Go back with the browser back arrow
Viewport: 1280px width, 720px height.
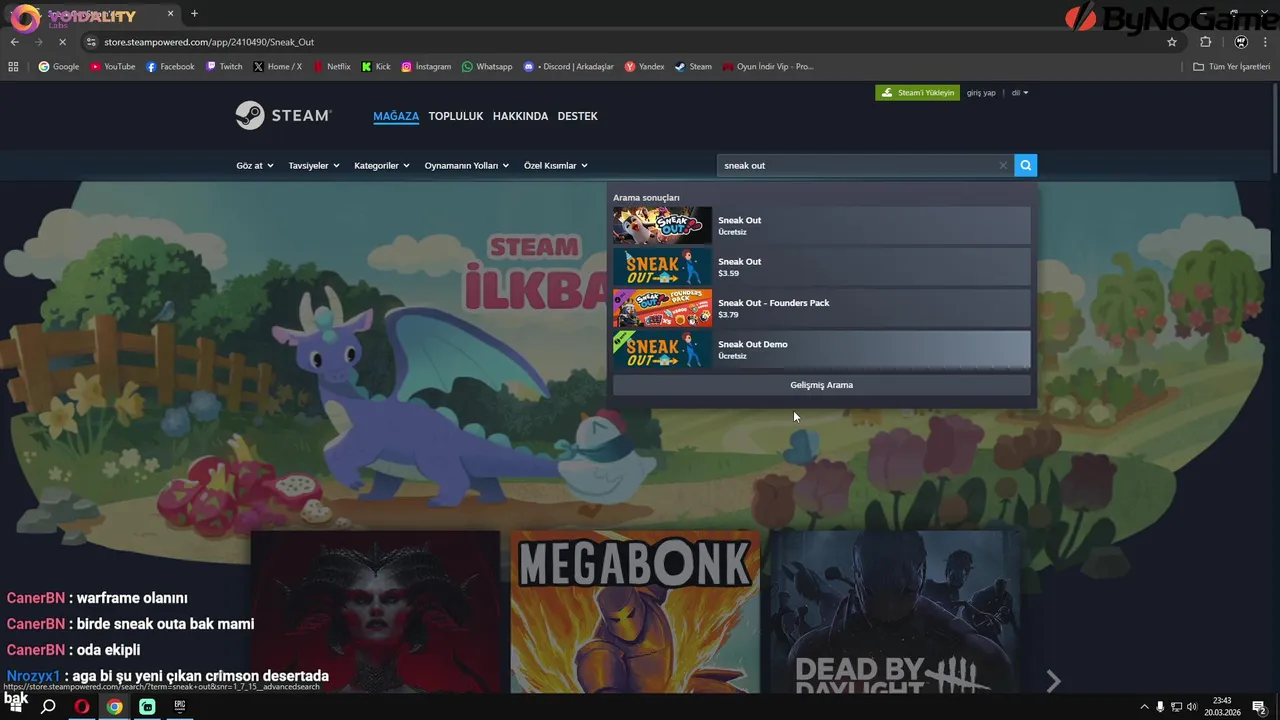click(14, 42)
